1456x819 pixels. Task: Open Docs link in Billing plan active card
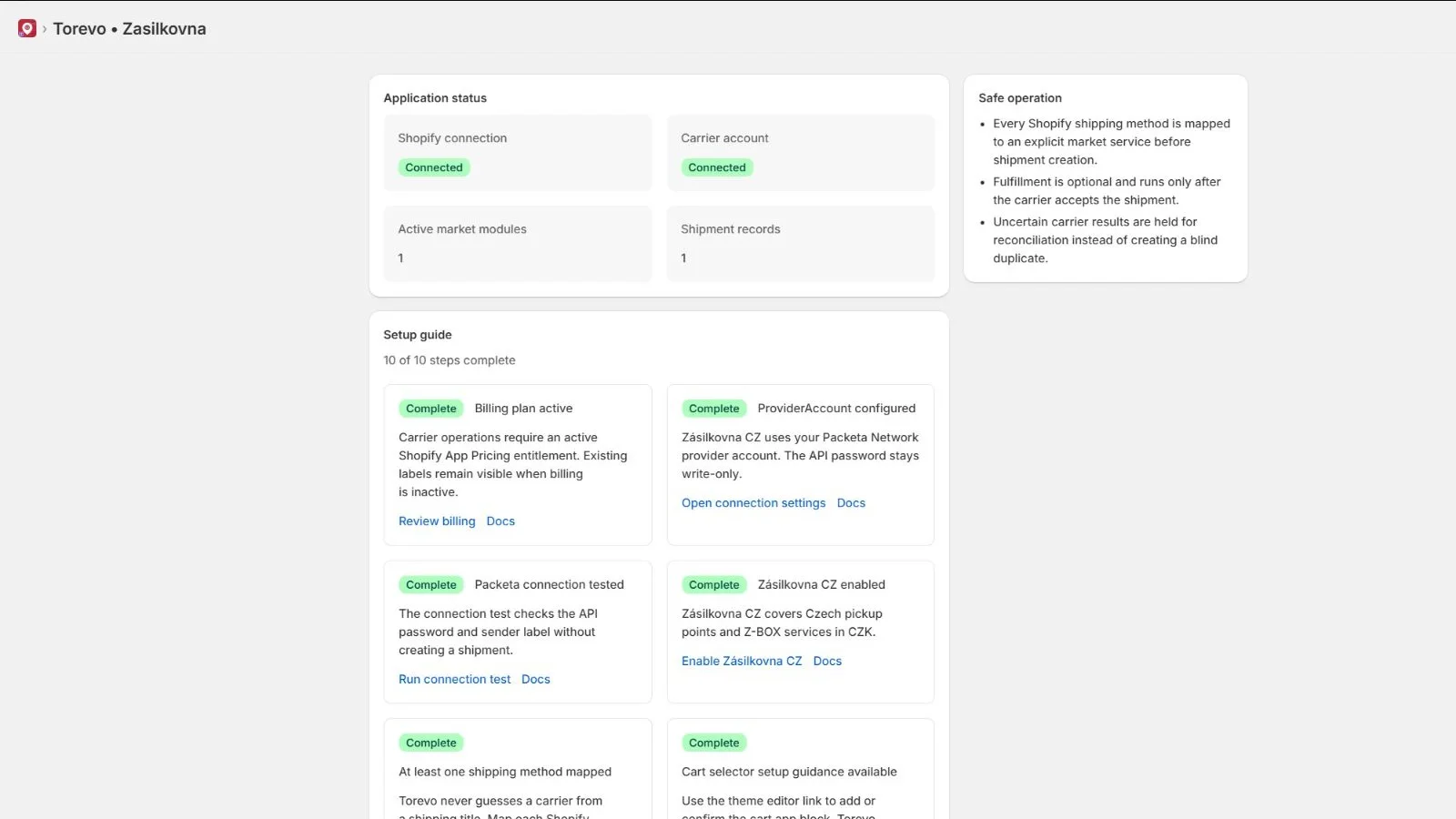(x=500, y=521)
